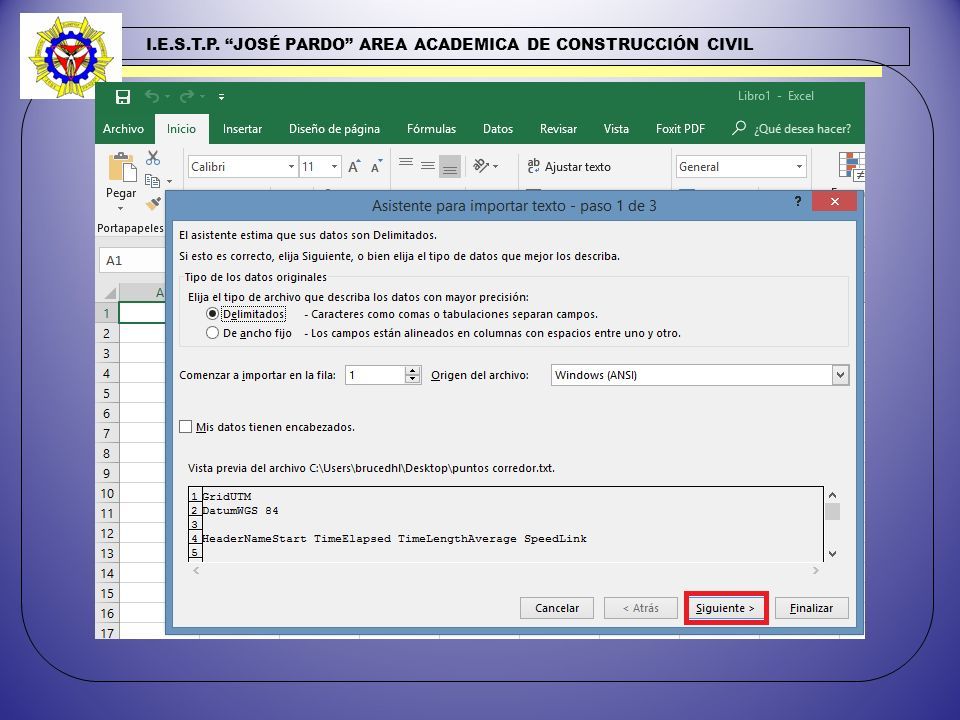Click the preview horizontal scroll right arrow
This screenshot has height=720, width=960.
(x=816, y=570)
